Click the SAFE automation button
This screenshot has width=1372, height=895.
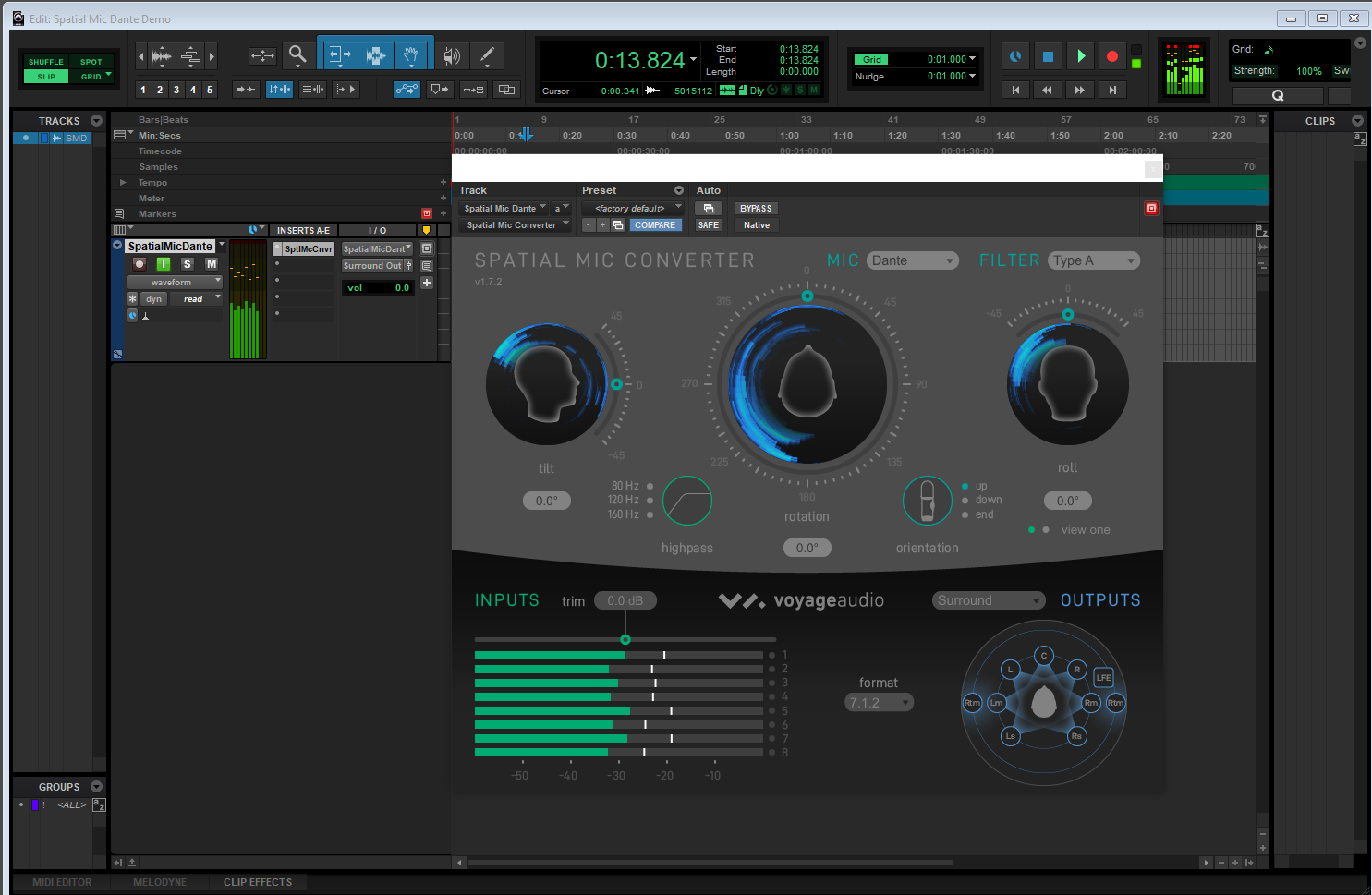[709, 224]
